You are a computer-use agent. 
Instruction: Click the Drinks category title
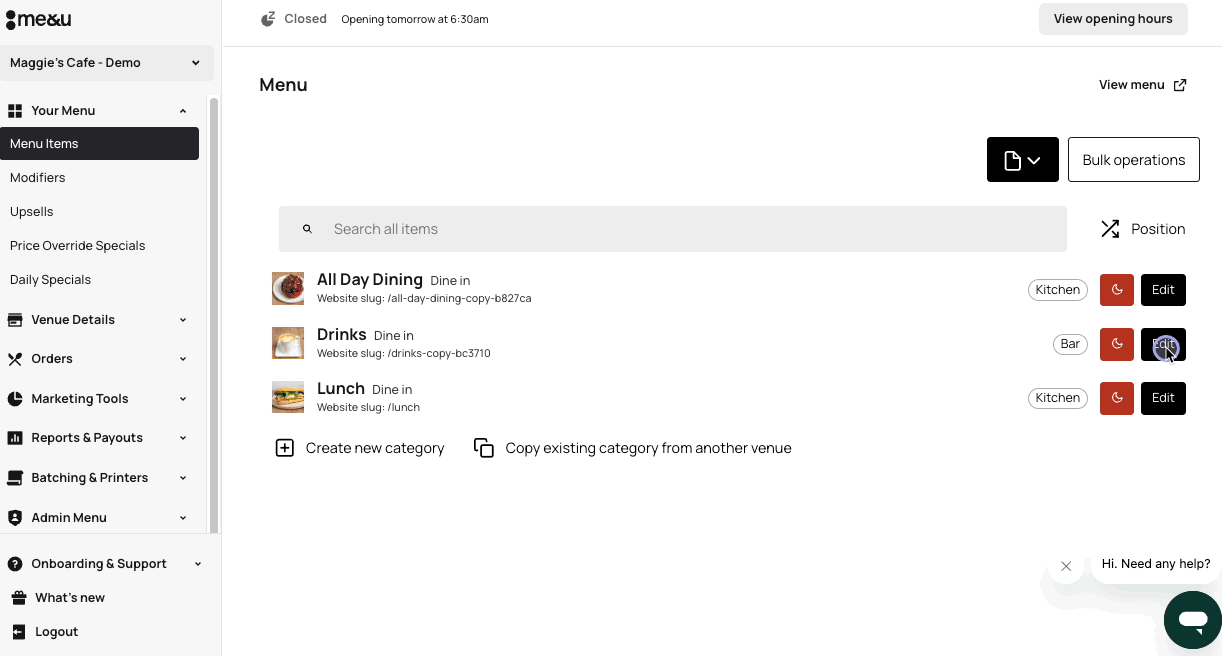[342, 334]
